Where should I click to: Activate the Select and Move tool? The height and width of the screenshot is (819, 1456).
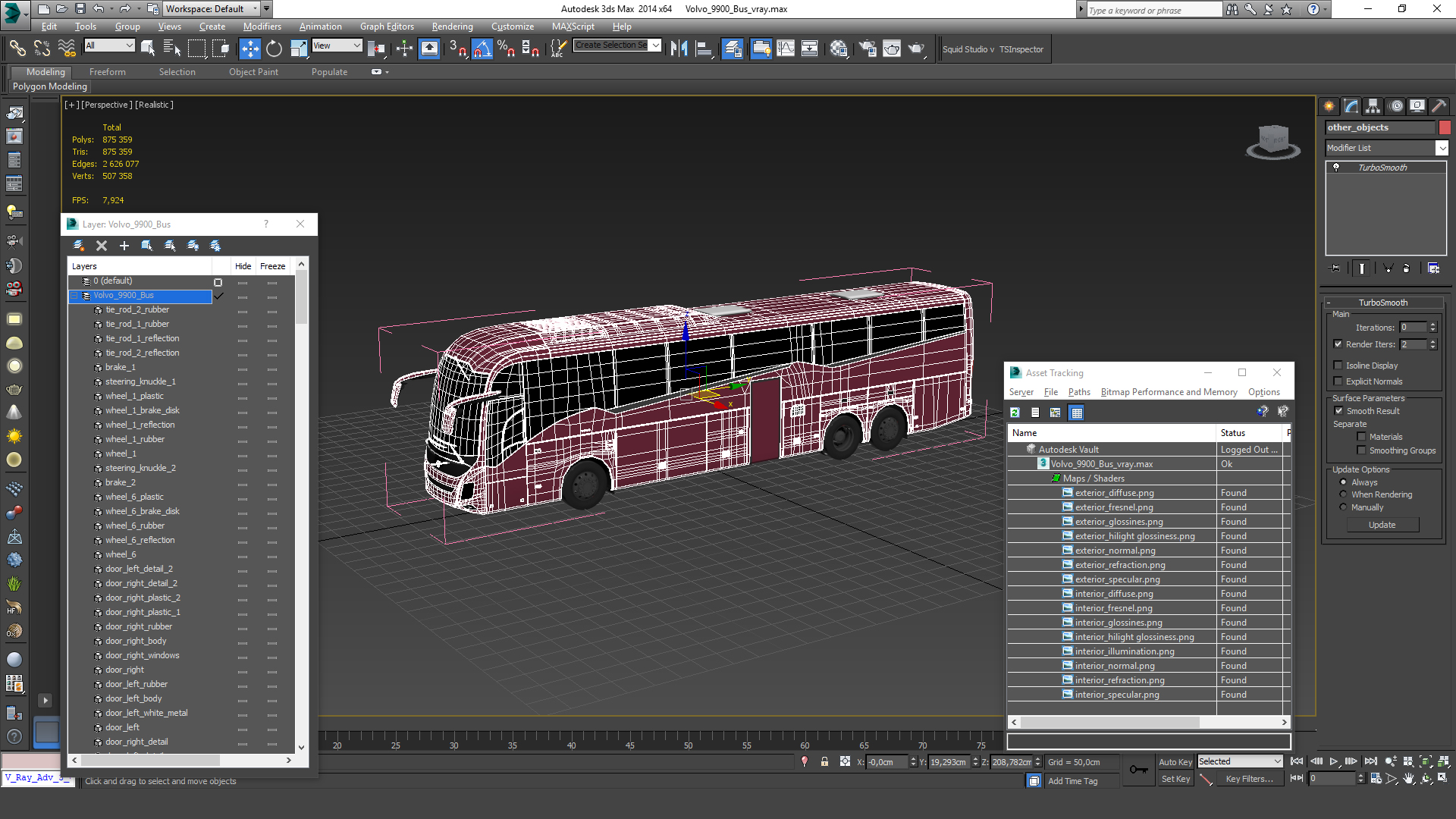[x=249, y=49]
